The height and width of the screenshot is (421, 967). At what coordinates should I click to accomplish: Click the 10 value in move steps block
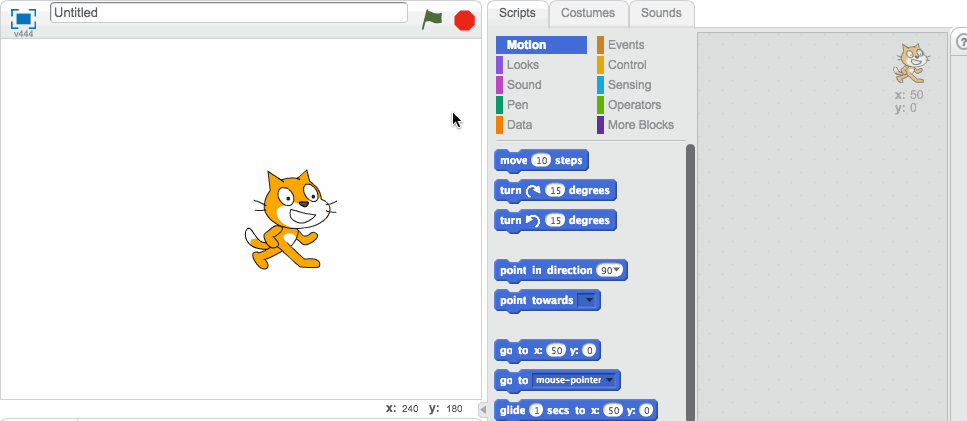[x=541, y=160]
